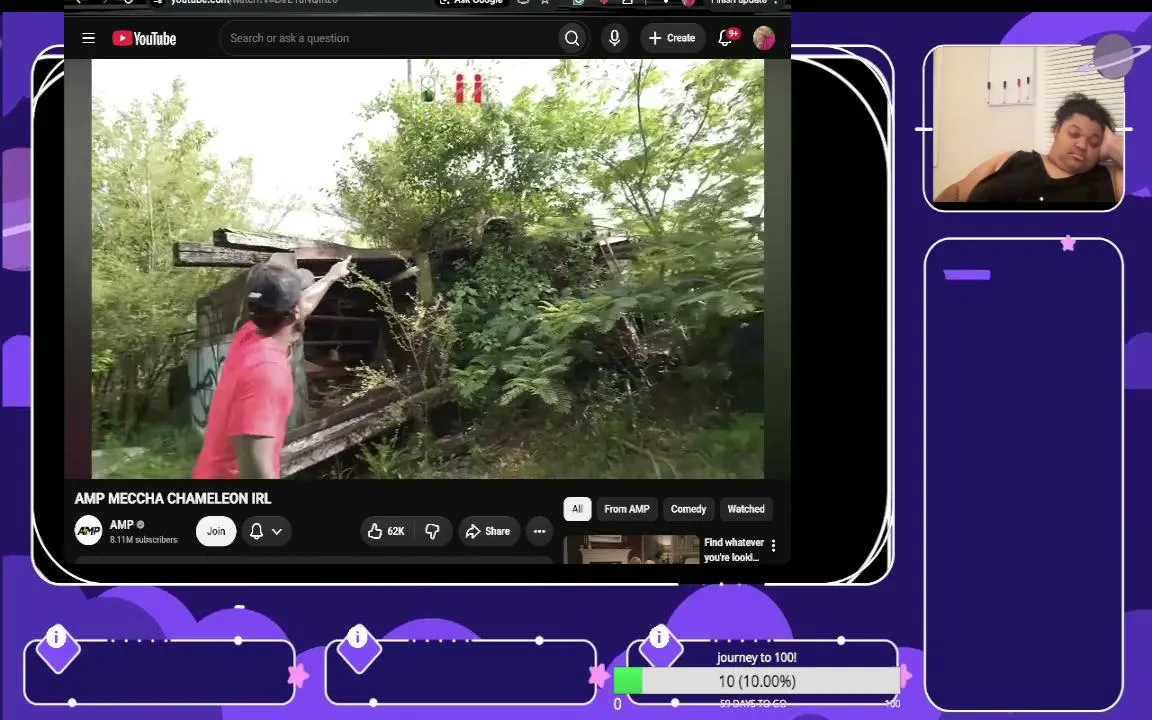Focus the 'Search or ask a question' field

click(x=389, y=38)
